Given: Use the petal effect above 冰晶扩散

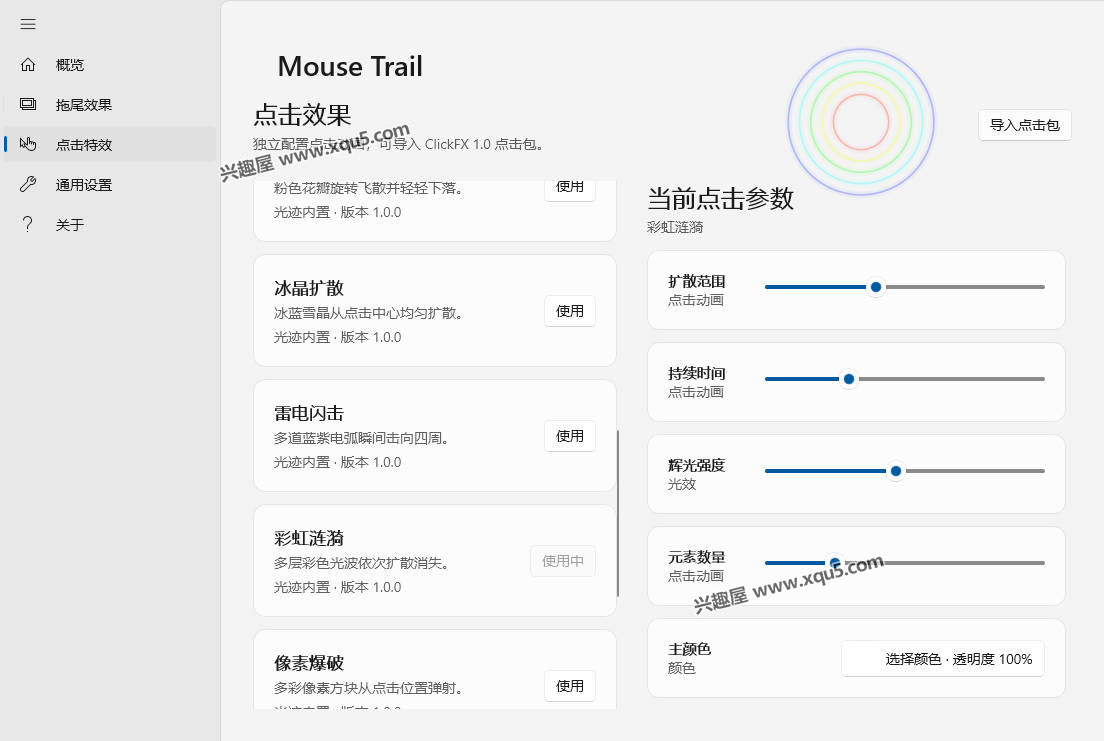Looking at the screenshot, I should [x=570, y=190].
